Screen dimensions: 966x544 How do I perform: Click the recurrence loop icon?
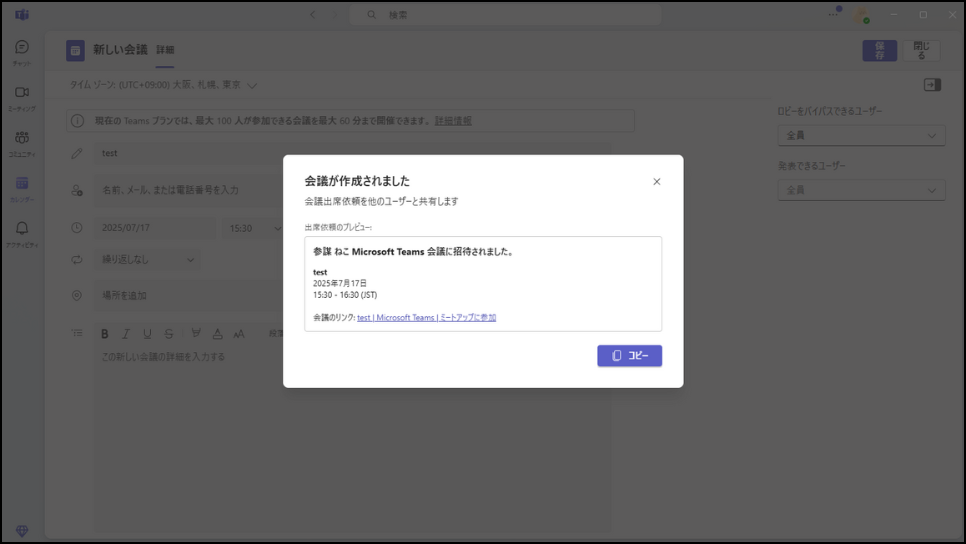pyautogui.click(x=76, y=259)
